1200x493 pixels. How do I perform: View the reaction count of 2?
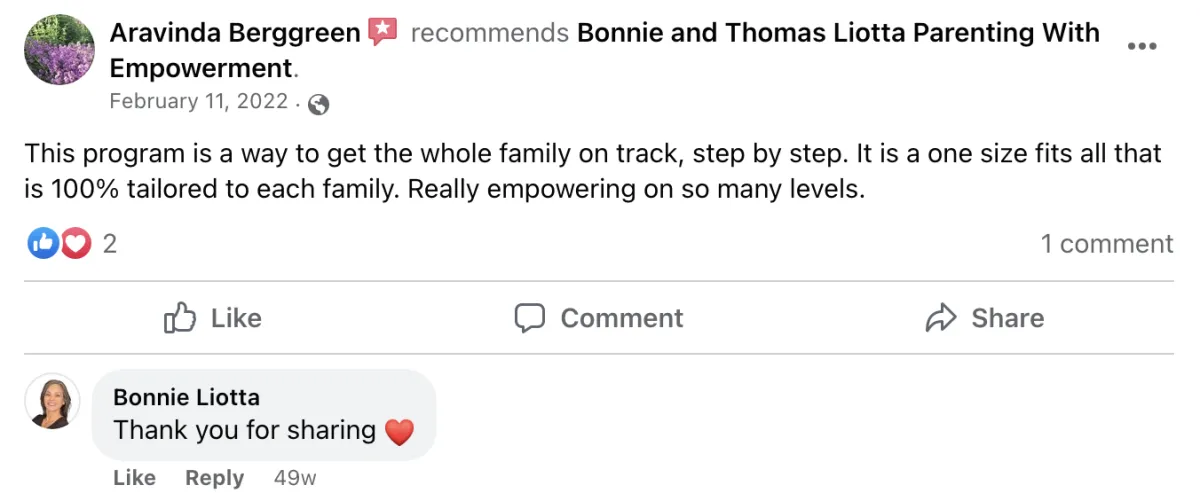pyautogui.click(x=110, y=244)
